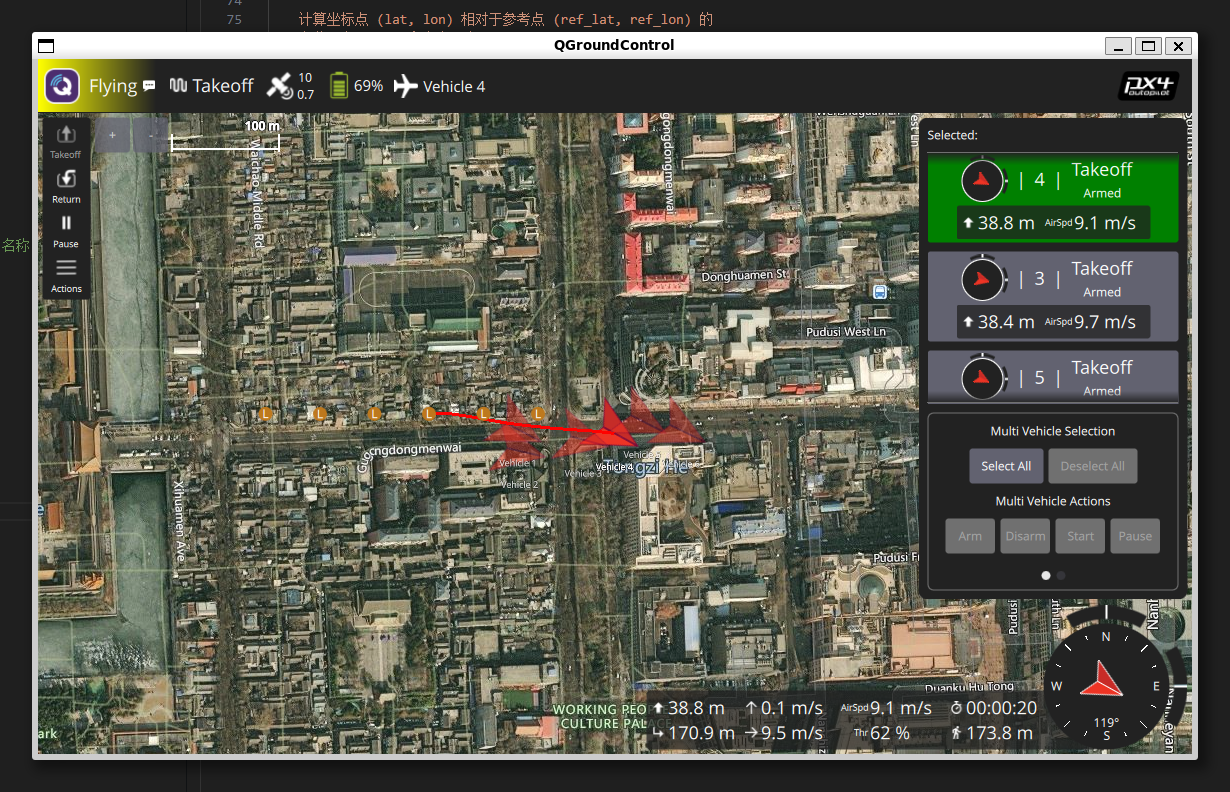Screen dimensions: 1230x792
Task: Open the Takeoff flight mode selector
Action: [x=223, y=86]
